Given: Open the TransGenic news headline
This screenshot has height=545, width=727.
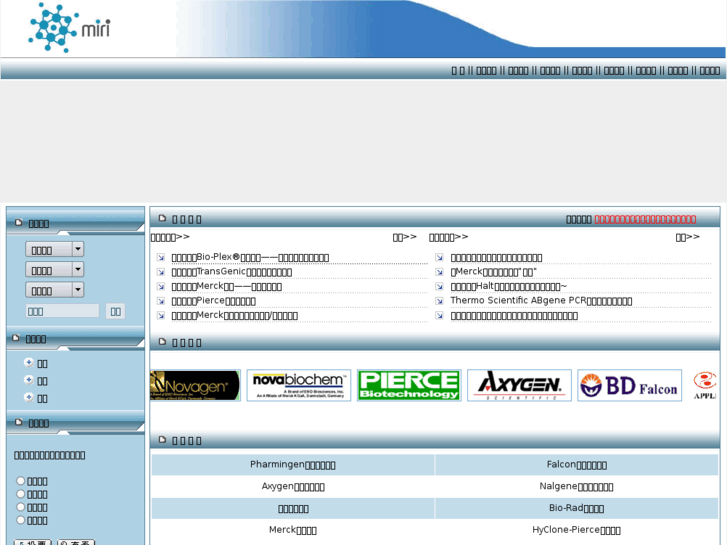Looking at the screenshot, I should [x=232, y=272].
